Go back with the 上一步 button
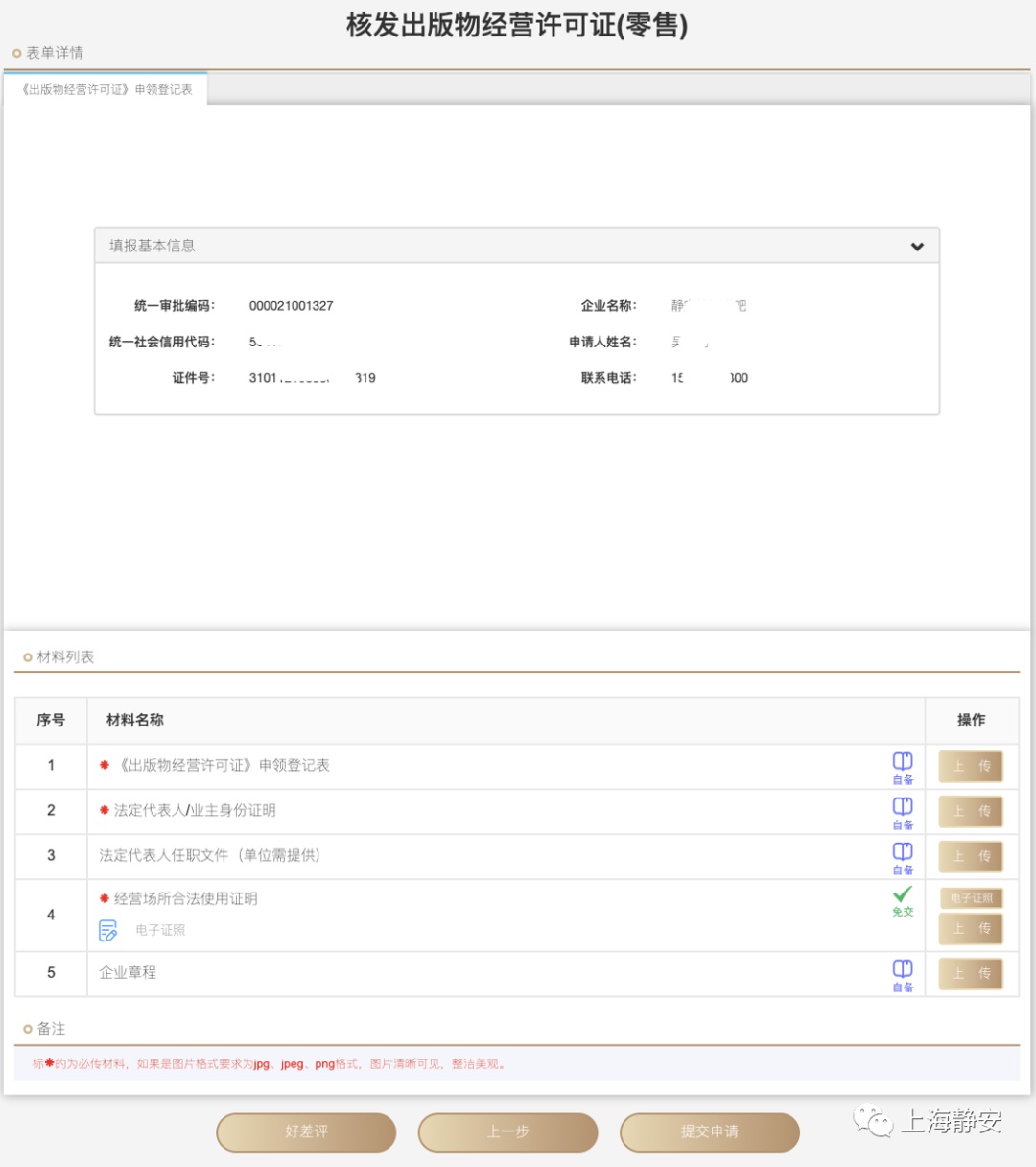The image size is (1036, 1167). pos(507,1131)
